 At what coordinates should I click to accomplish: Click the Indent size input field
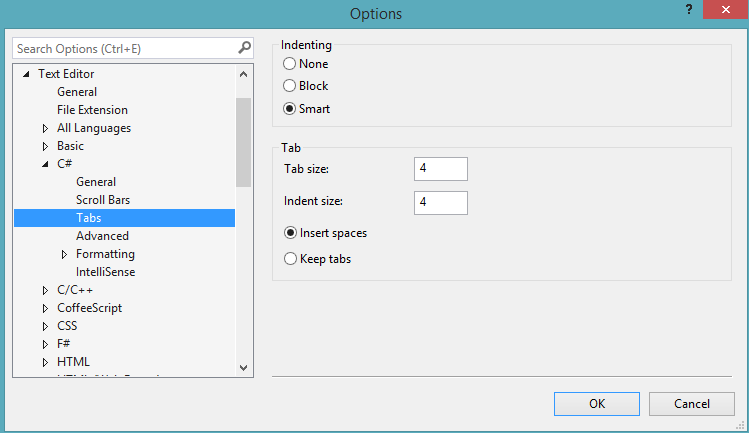click(440, 202)
